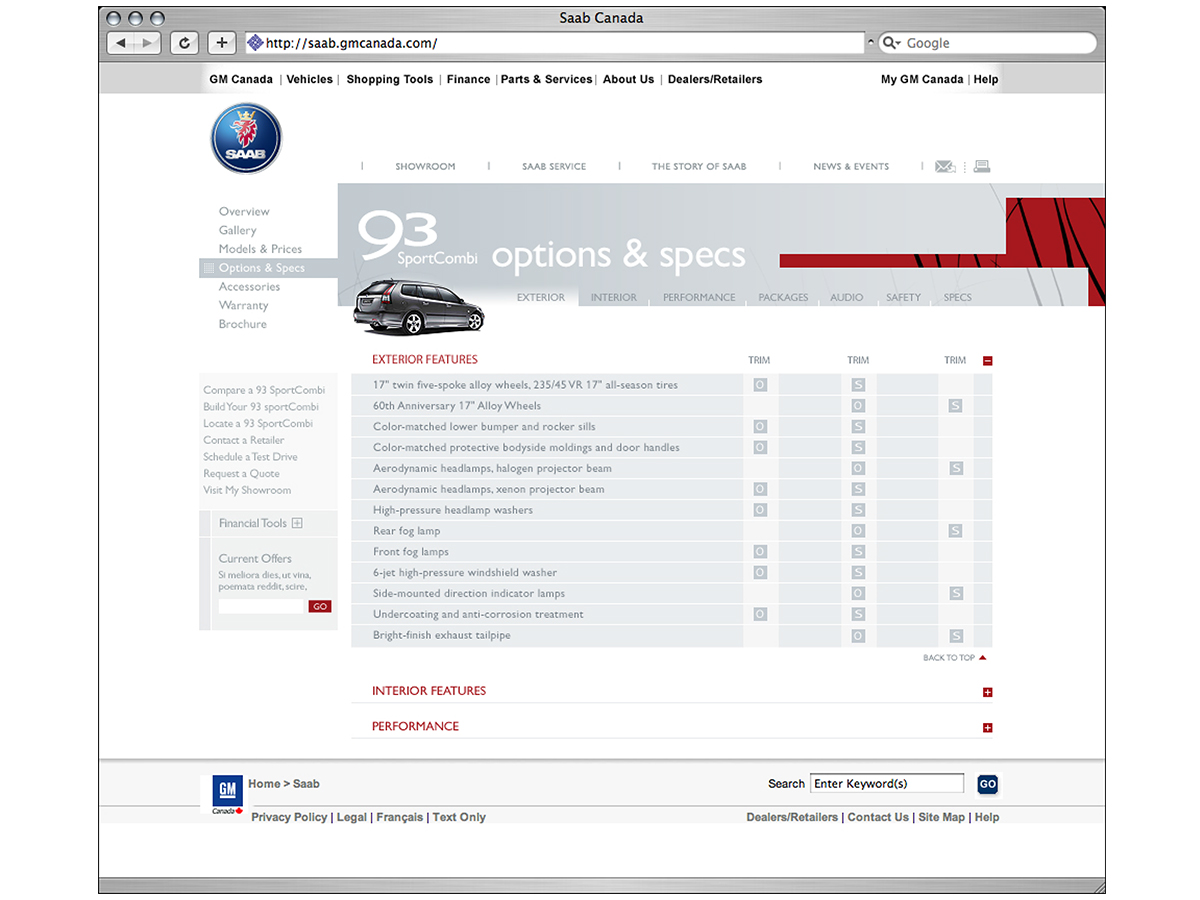Click the Saab breadcrumb link
The width and height of the screenshot is (1200, 900).
click(x=306, y=784)
